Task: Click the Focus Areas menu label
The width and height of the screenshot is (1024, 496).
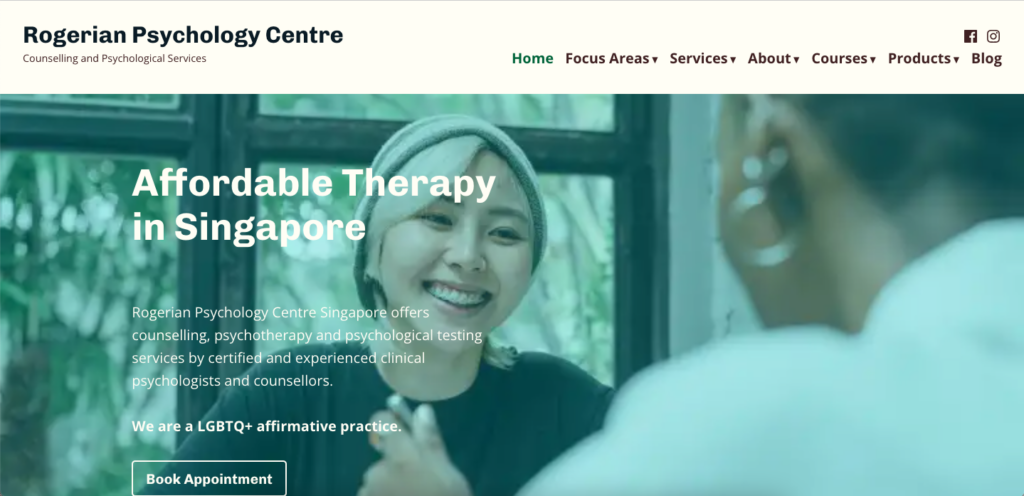Action: point(607,58)
